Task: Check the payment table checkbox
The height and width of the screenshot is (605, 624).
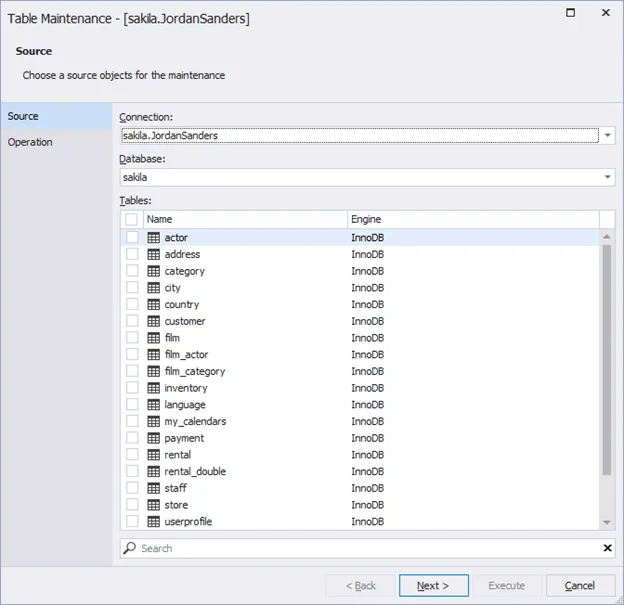Action: [132, 438]
